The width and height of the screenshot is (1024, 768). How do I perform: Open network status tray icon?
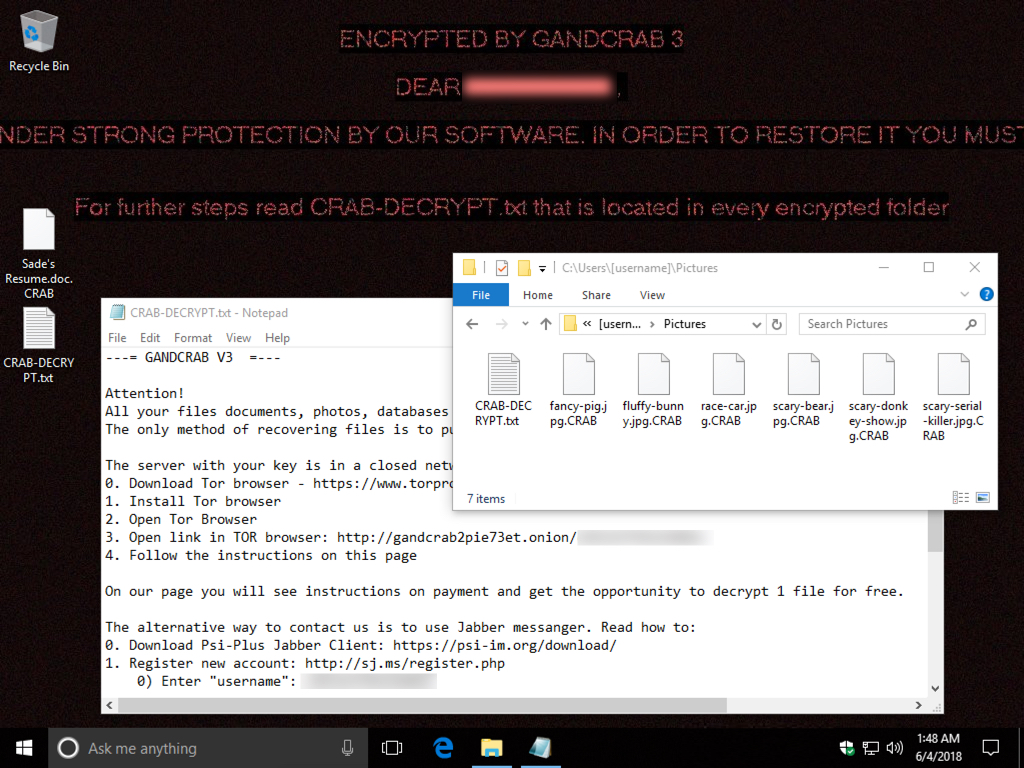(x=871, y=748)
